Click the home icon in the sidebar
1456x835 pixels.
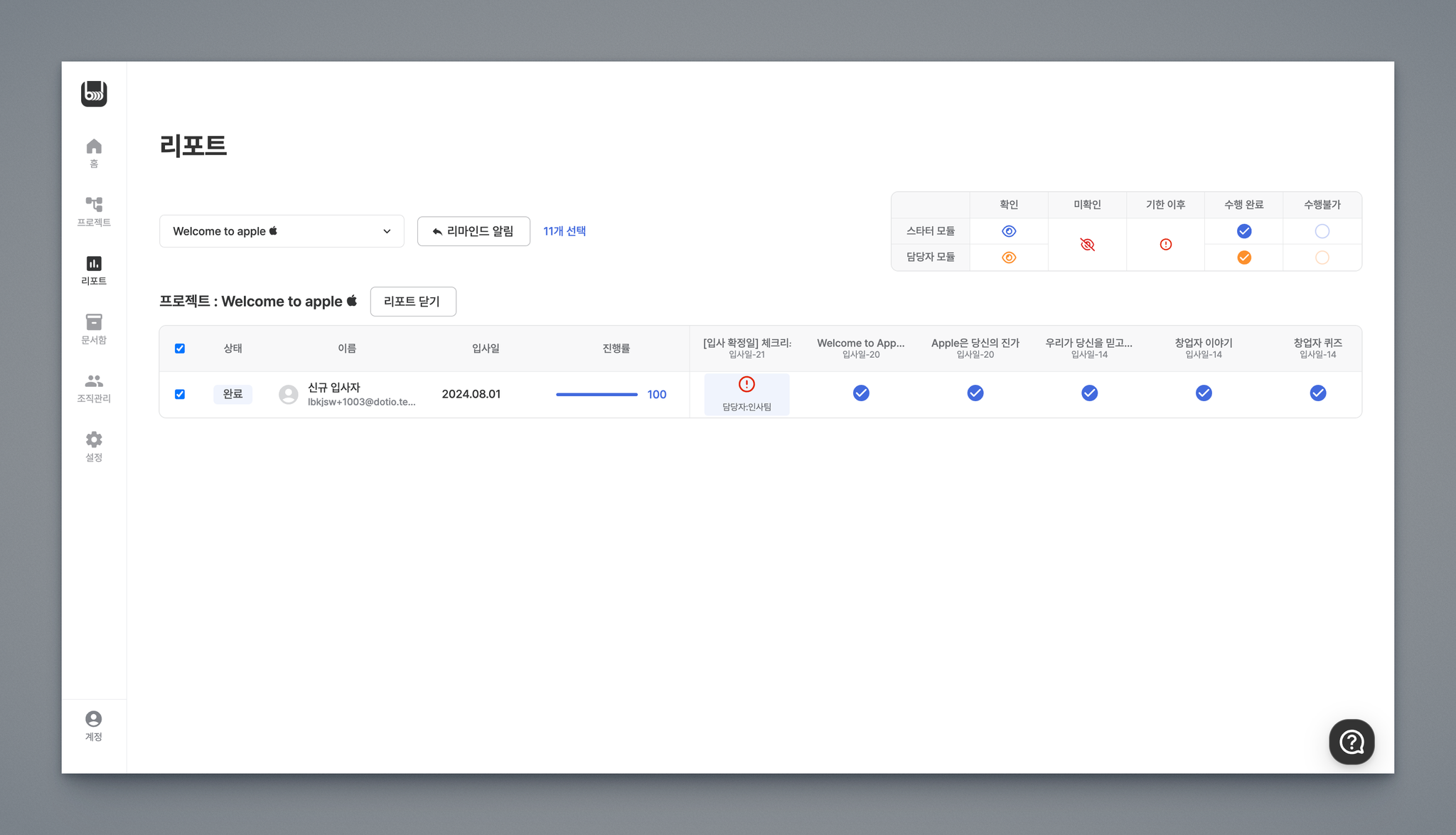[x=94, y=147]
